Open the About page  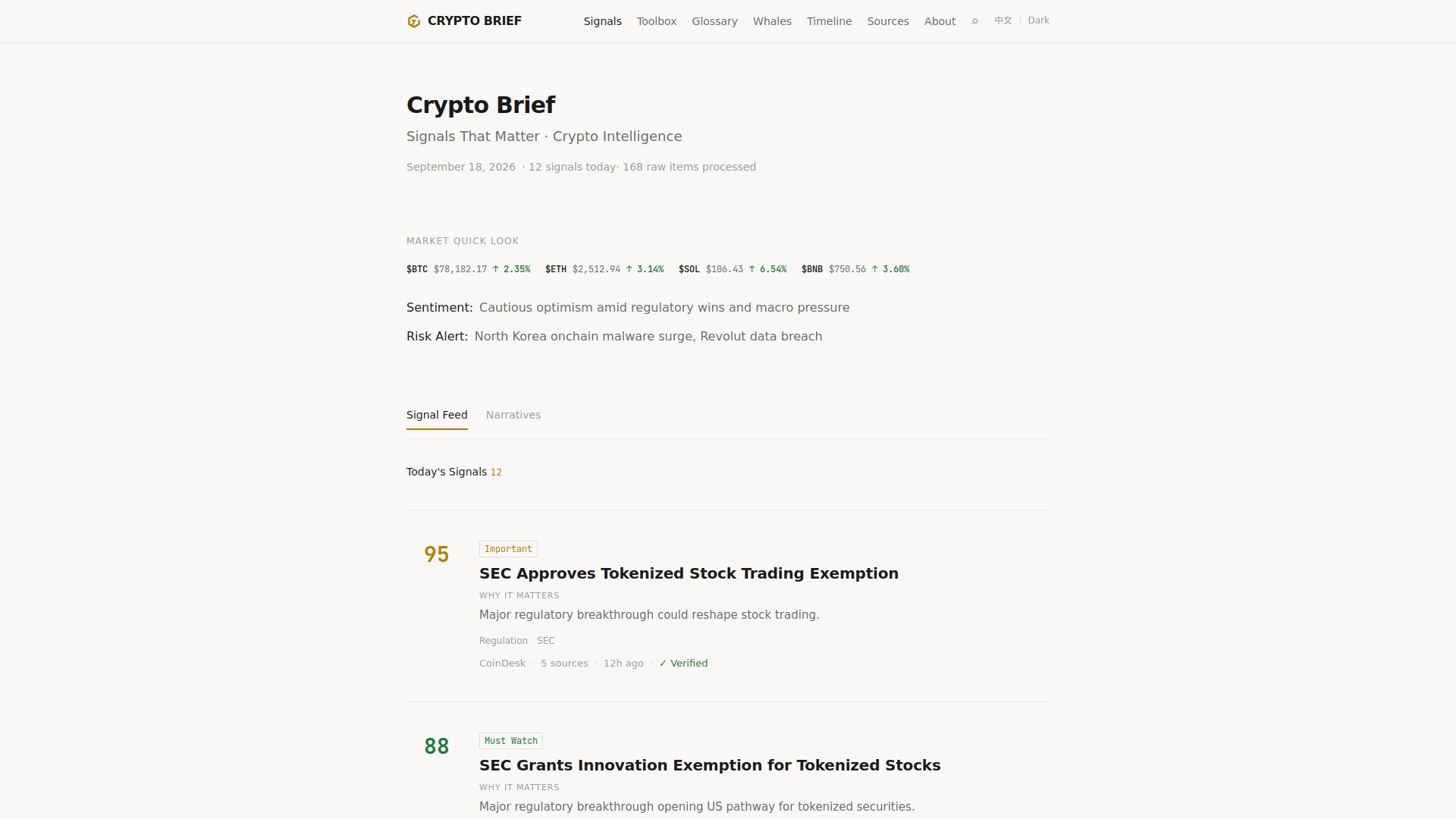pyautogui.click(x=940, y=21)
